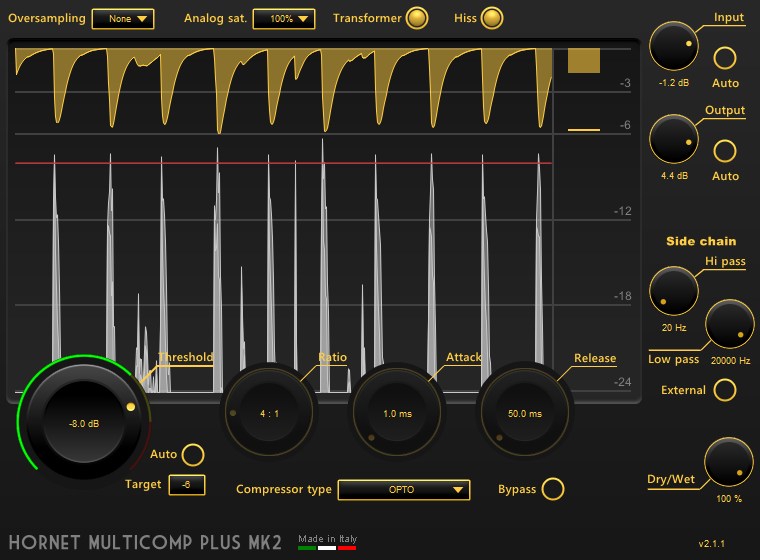Click the Ratio knob
Viewport: 760px width, 560px height.
270,412
